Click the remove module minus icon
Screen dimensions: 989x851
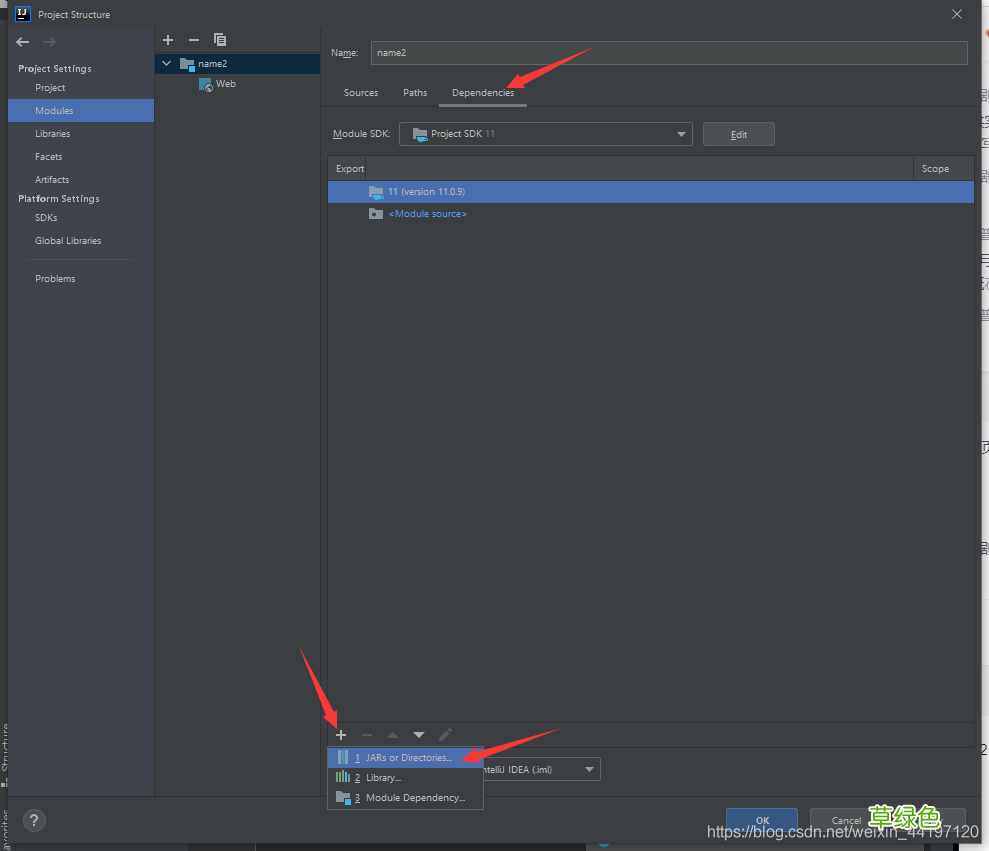point(194,40)
